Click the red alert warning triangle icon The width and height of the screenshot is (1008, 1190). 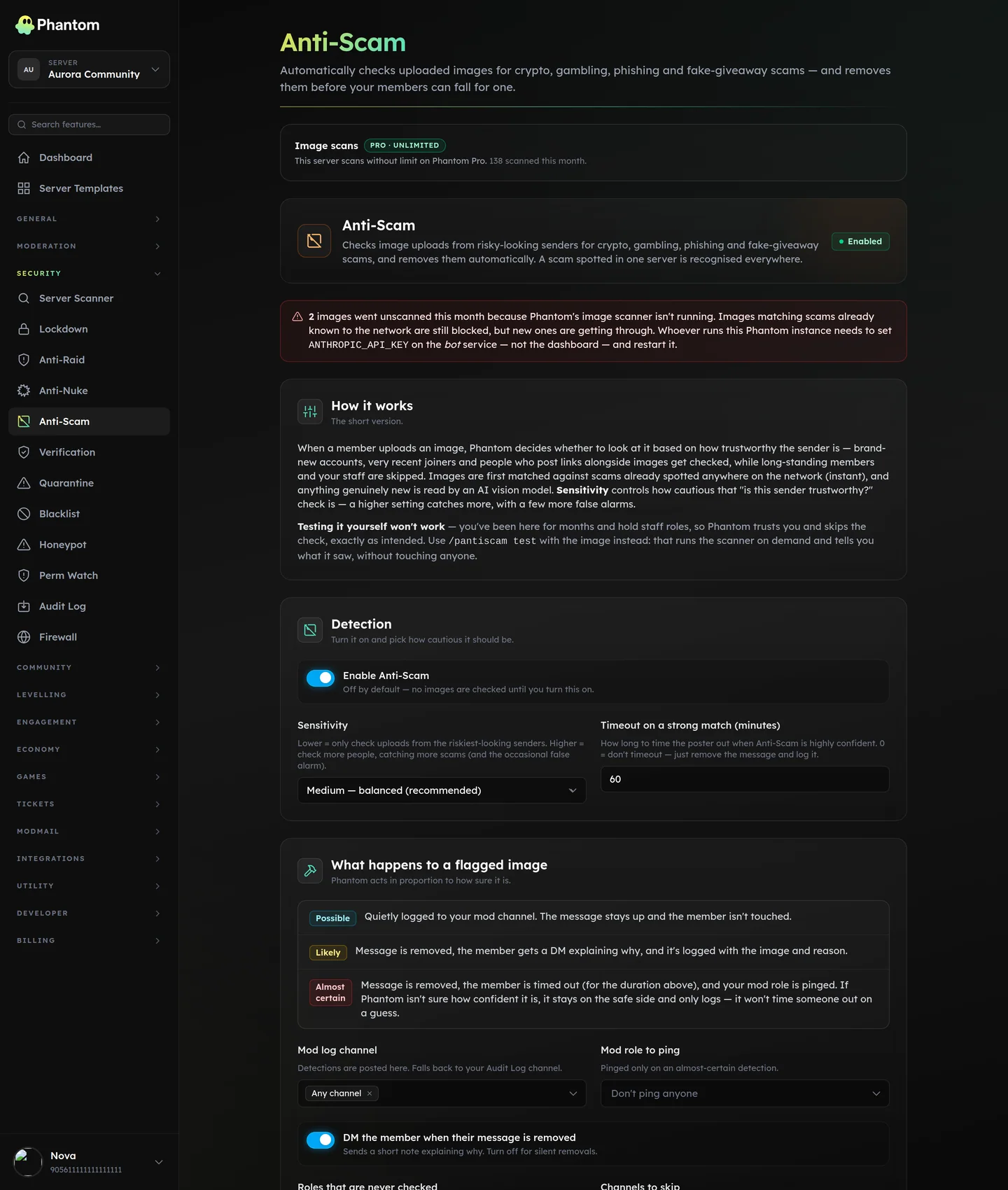tap(297, 316)
